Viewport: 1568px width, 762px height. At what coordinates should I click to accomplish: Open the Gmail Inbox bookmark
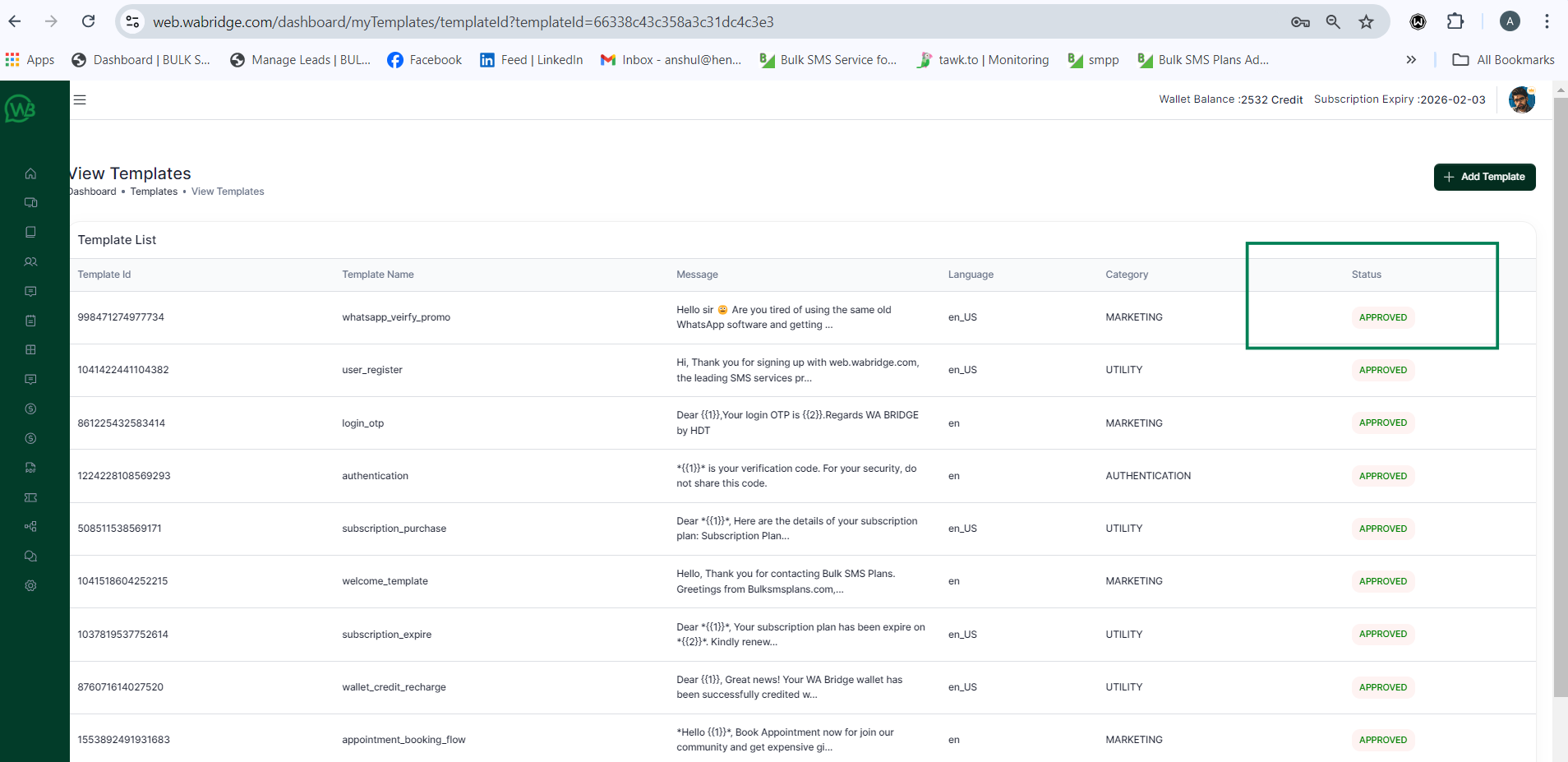point(671,60)
